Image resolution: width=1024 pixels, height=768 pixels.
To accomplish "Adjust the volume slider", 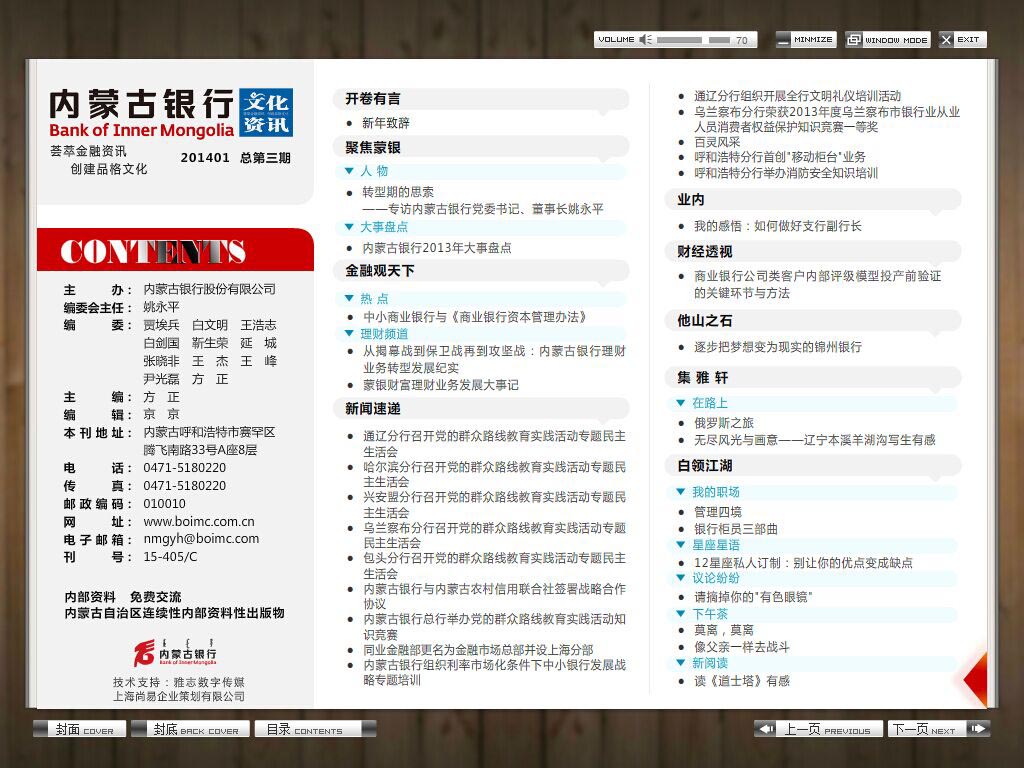I will pos(700,39).
